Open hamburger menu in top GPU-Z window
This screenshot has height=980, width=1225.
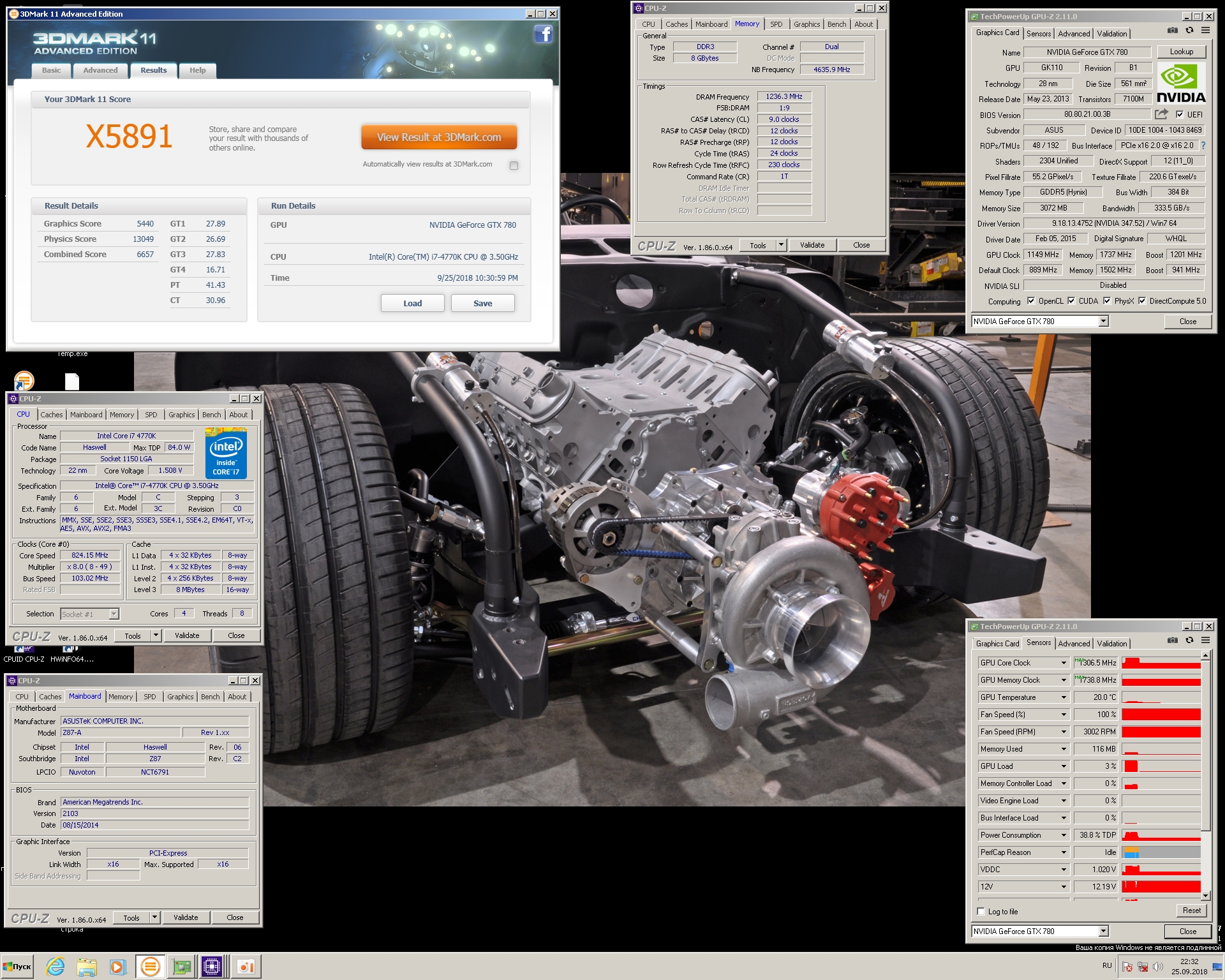click(1205, 31)
